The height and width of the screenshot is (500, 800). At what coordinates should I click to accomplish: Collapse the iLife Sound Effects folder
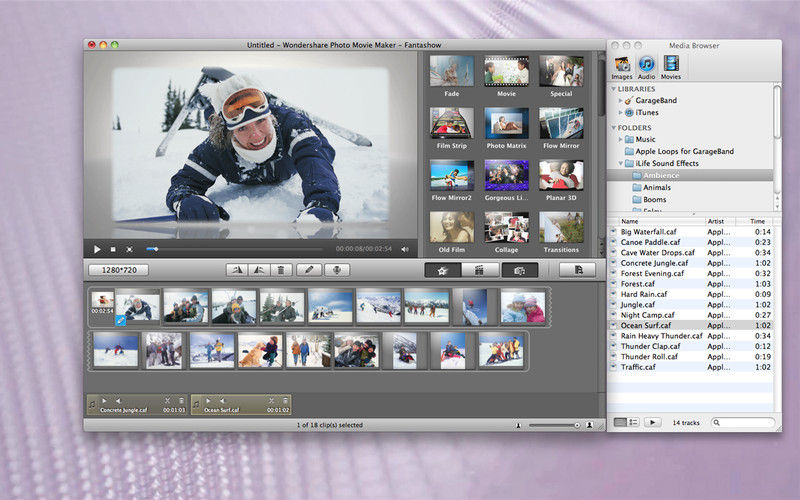620,163
